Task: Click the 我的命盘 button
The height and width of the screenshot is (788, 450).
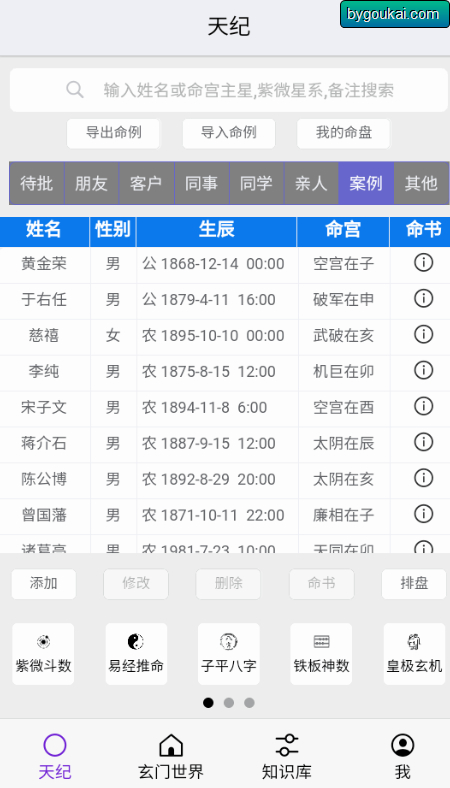Action: click(343, 133)
